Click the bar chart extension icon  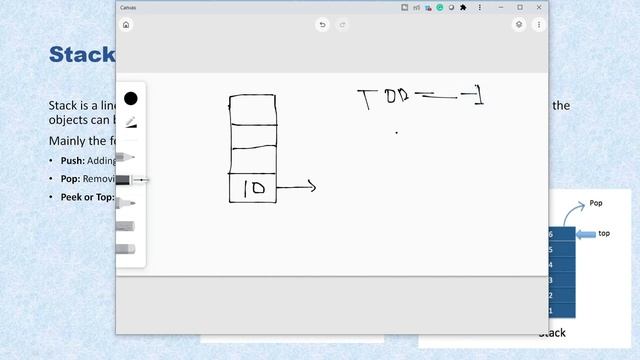(x=416, y=7)
